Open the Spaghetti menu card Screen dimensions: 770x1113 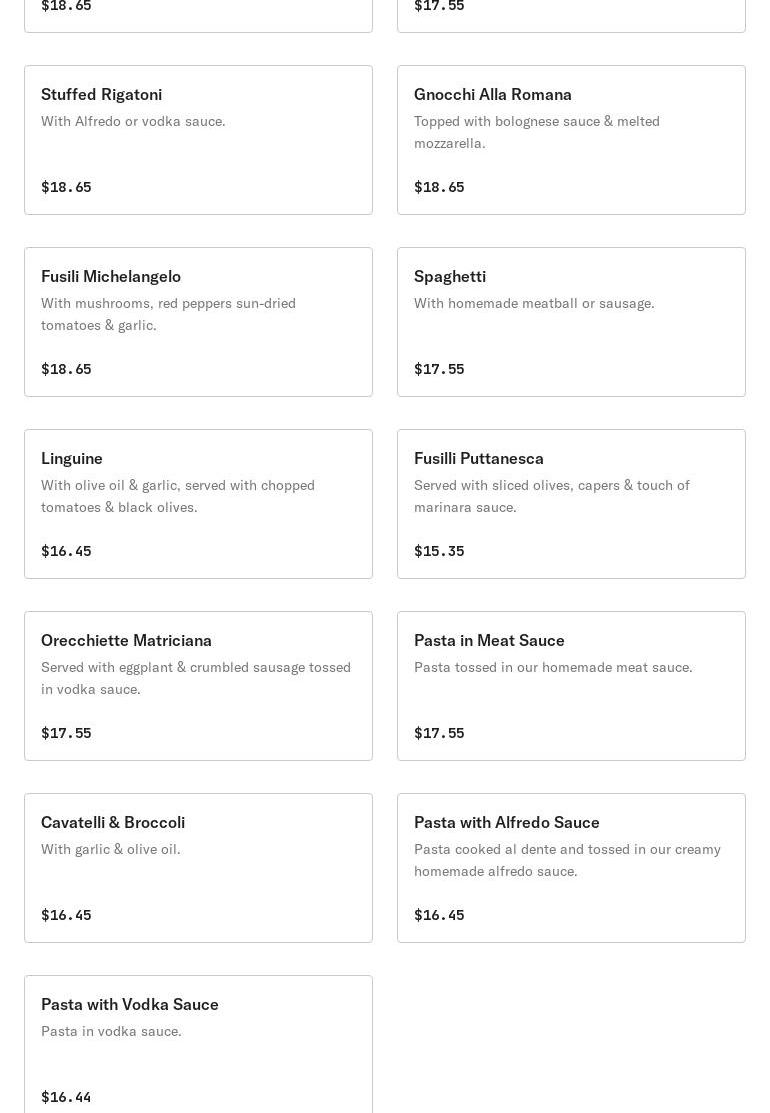[571, 322]
